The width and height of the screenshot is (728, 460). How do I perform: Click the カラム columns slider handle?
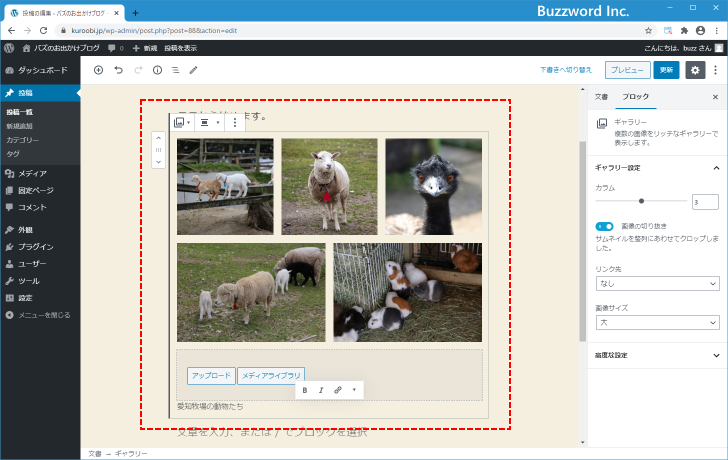[x=641, y=201]
